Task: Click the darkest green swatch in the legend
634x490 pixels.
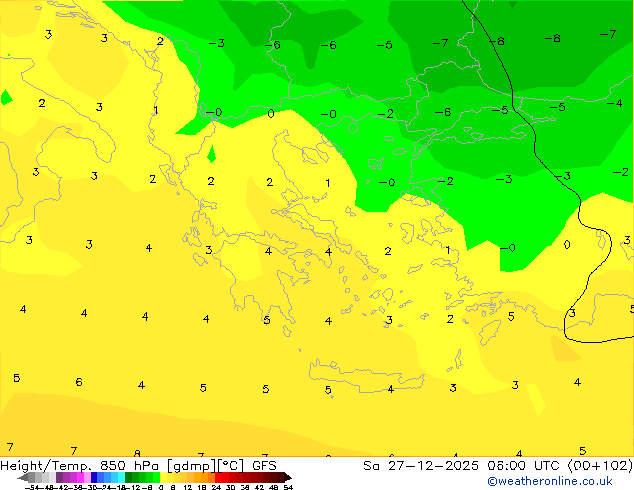Action: click(x=129, y=477)
